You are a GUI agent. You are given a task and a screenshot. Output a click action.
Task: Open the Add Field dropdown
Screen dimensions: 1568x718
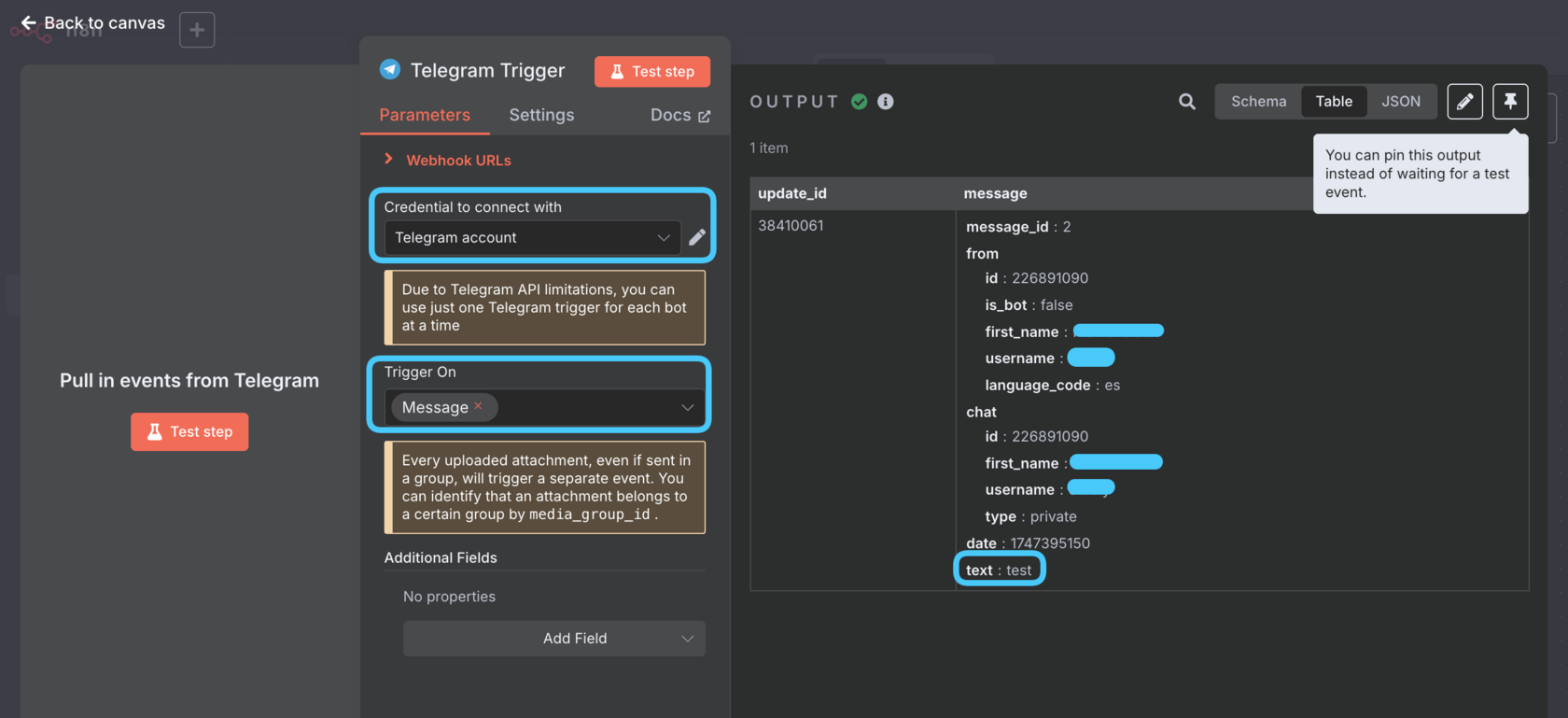tap(554, 639)
